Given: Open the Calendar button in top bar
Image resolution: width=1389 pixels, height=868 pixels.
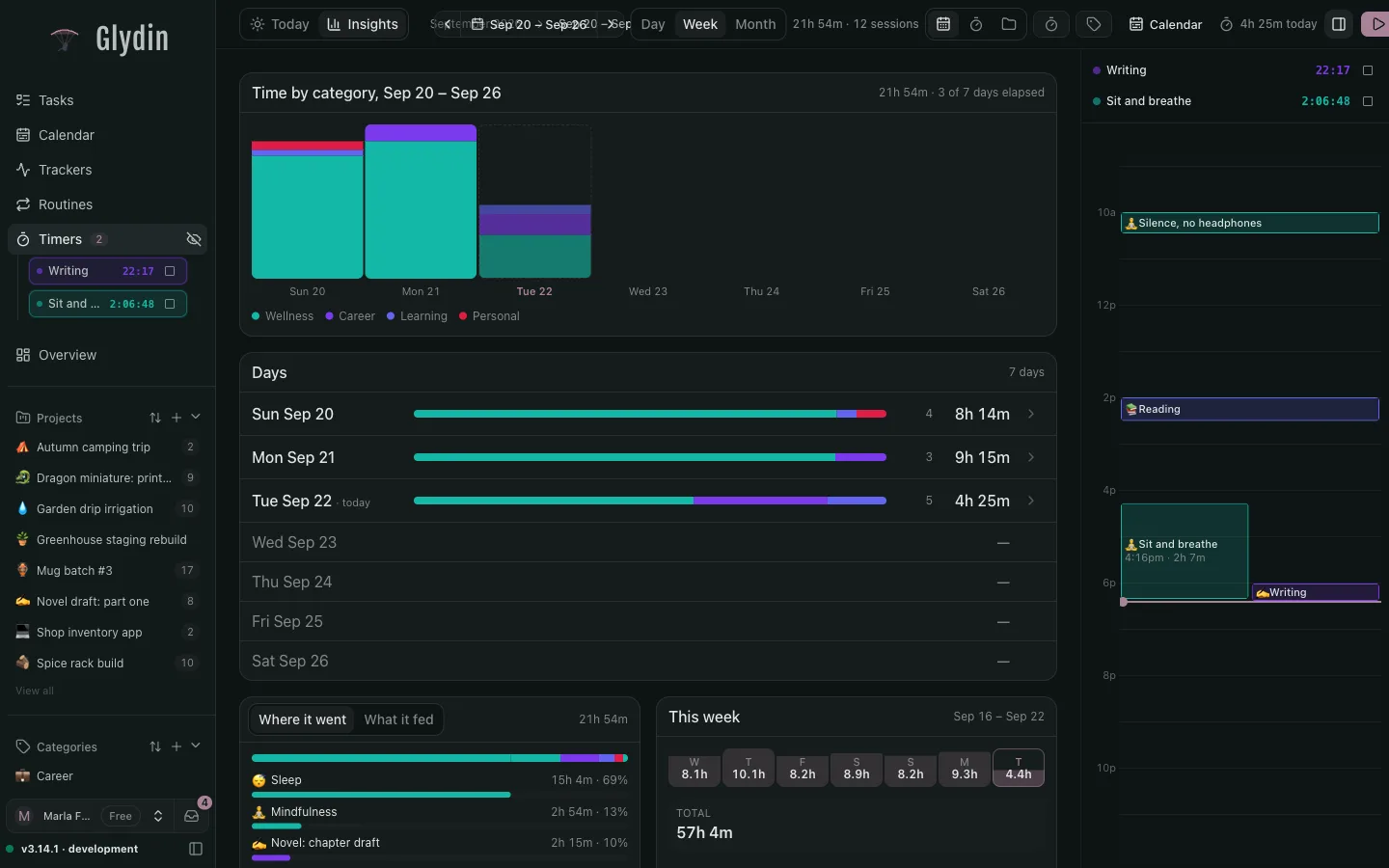Looking at the screenshot, I should coord(1166,24).
